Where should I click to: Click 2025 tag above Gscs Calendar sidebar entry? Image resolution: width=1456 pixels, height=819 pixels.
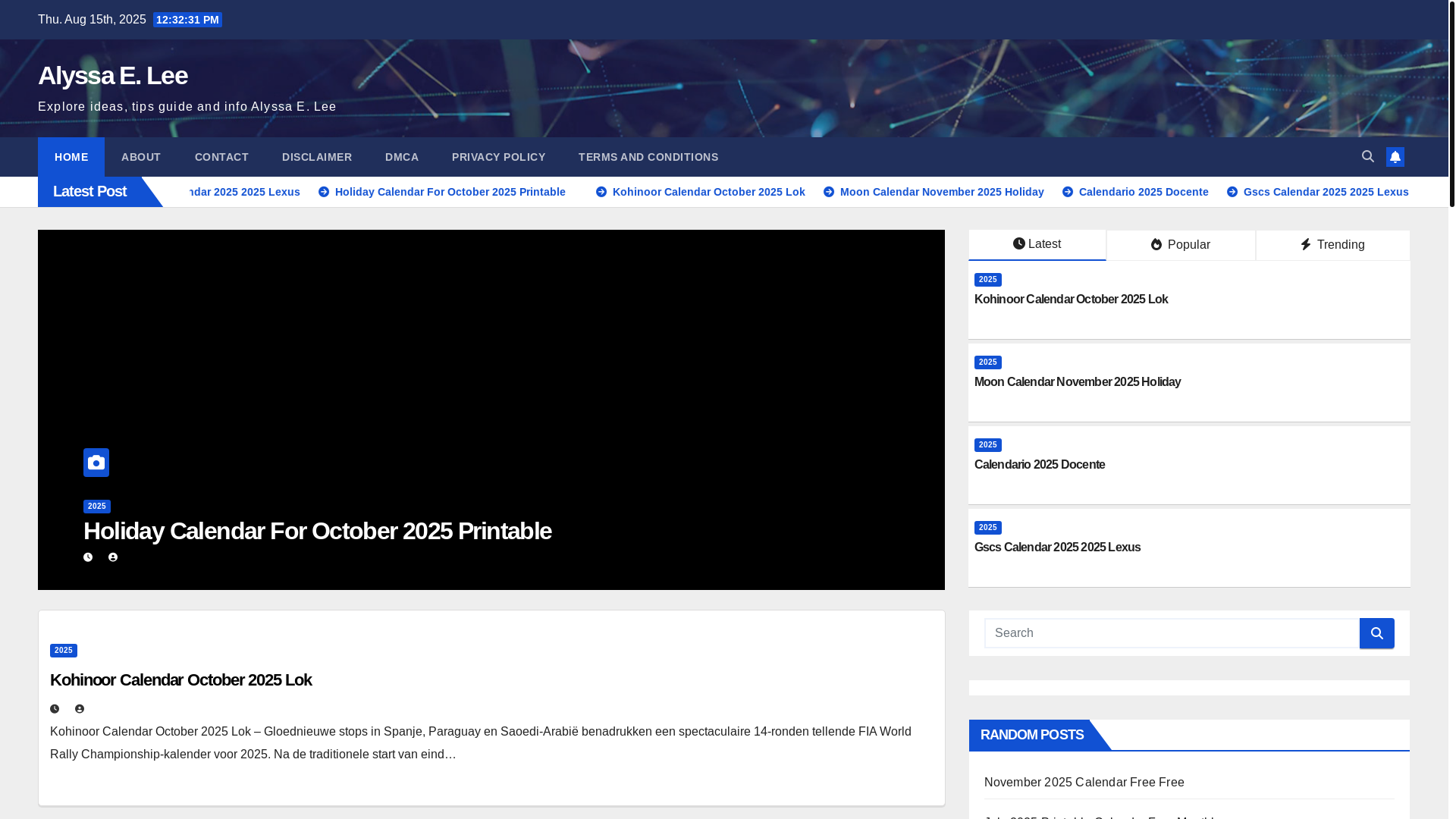click(988, 528)
